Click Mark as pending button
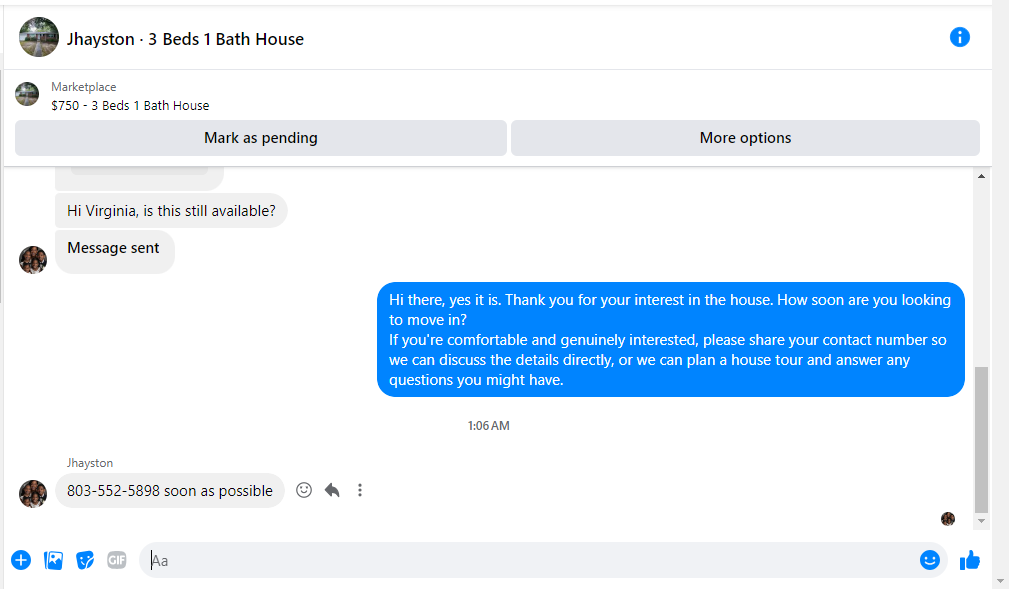The image size is (1009, 589). pos(261,138)
